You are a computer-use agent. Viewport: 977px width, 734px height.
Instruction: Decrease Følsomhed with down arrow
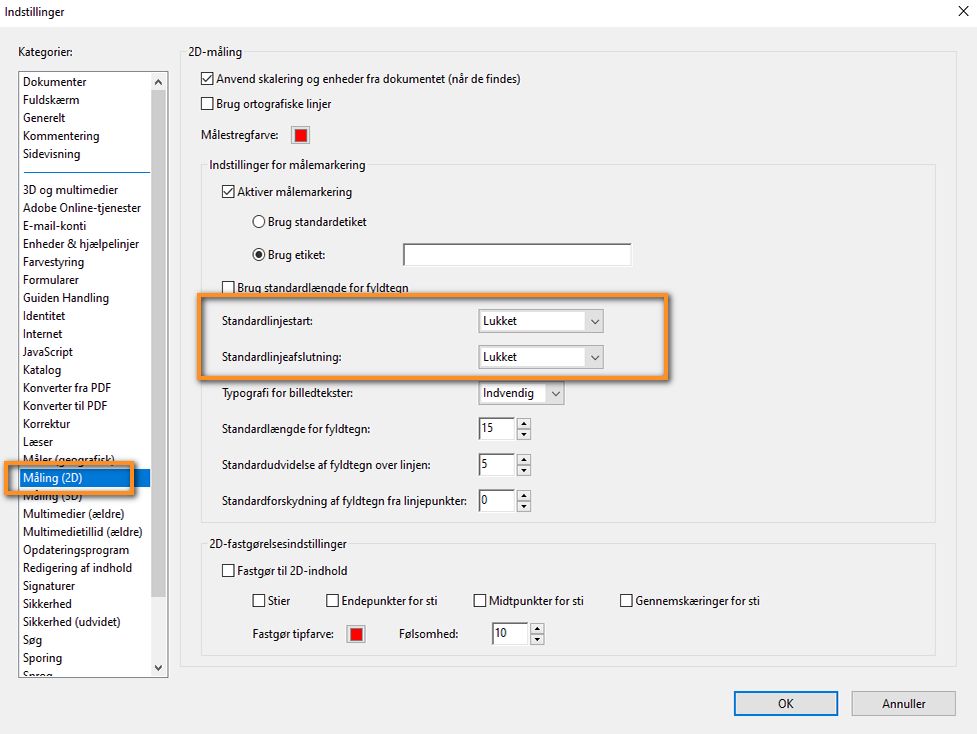537,639
